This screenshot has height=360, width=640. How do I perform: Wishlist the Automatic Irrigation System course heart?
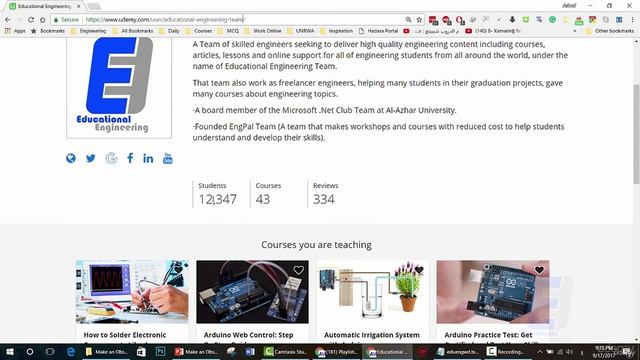(x=419, y=270)
